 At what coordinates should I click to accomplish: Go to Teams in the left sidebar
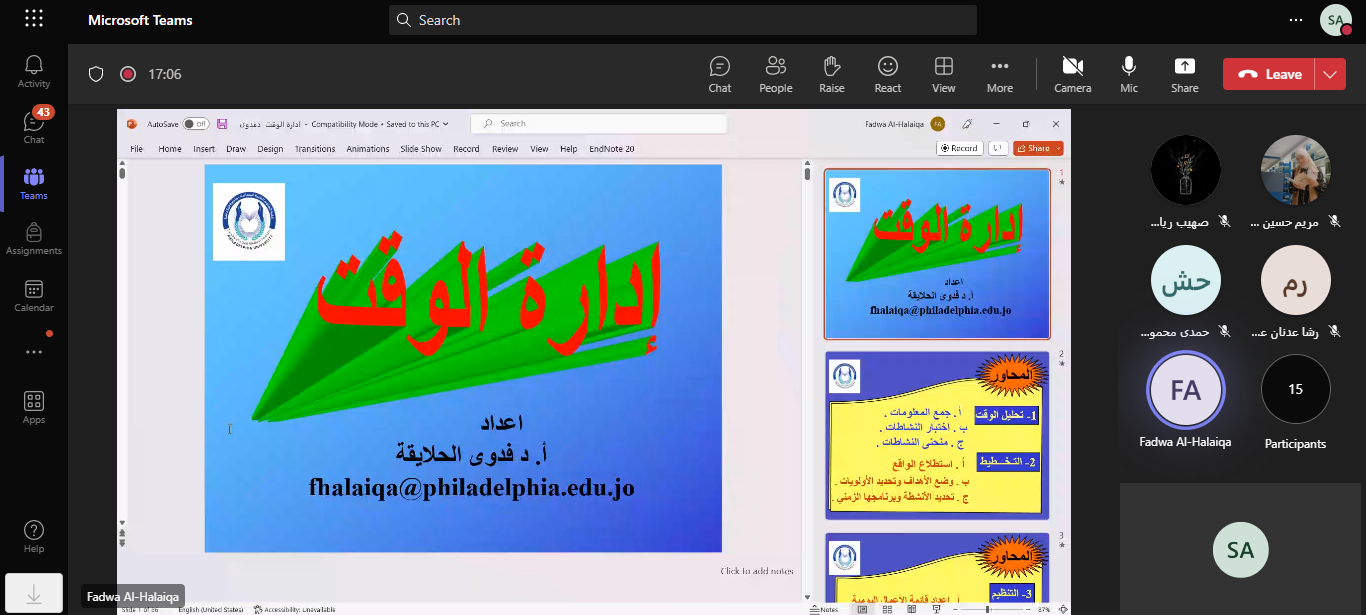click(34, 183)
